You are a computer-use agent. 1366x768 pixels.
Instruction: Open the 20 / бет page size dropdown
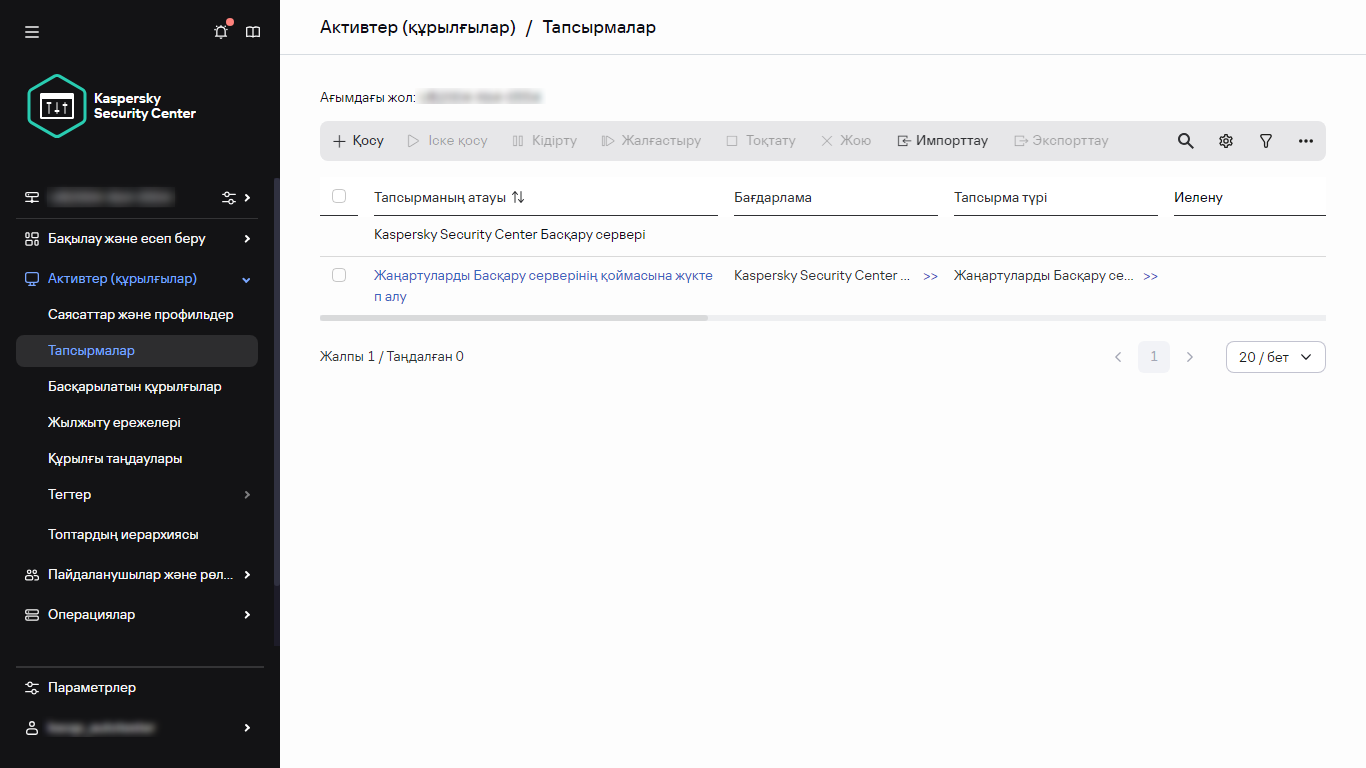pyautogui.click(x=1276, y=357)
